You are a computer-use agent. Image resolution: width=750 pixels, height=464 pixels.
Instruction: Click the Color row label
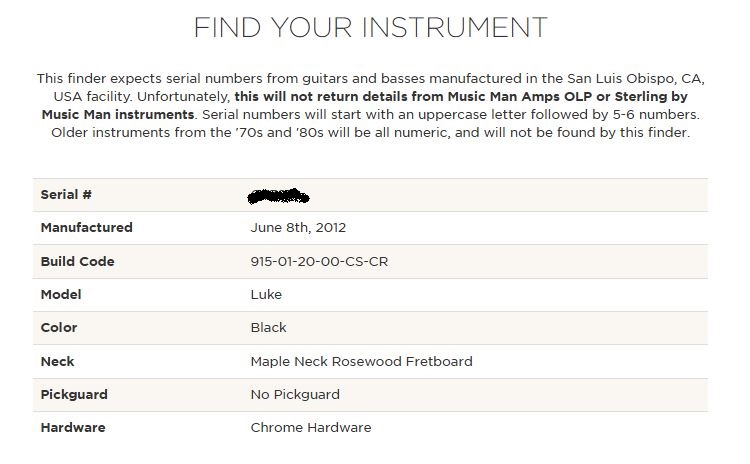[x=58, y=328]
